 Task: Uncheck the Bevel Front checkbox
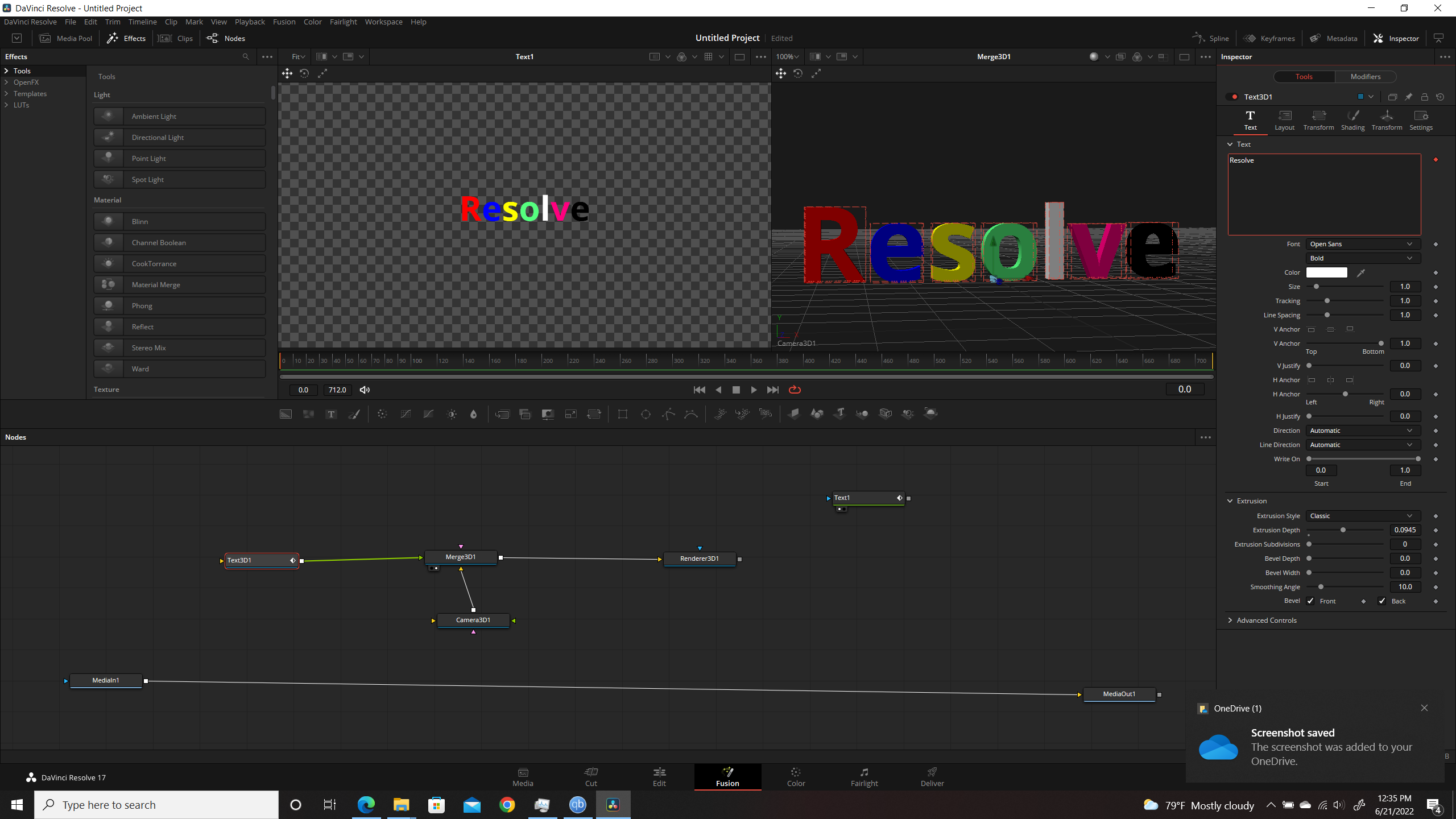point(1310,601)
